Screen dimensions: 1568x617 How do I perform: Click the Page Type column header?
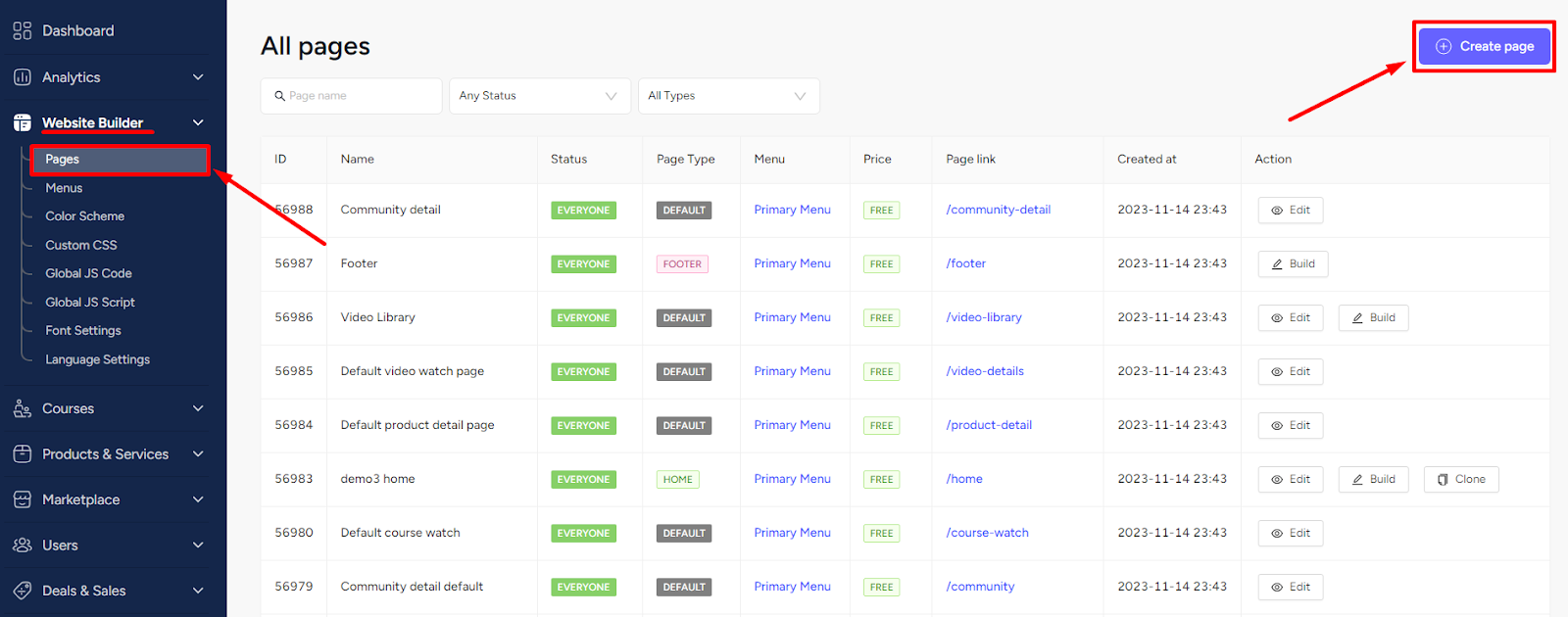[685, 159]
